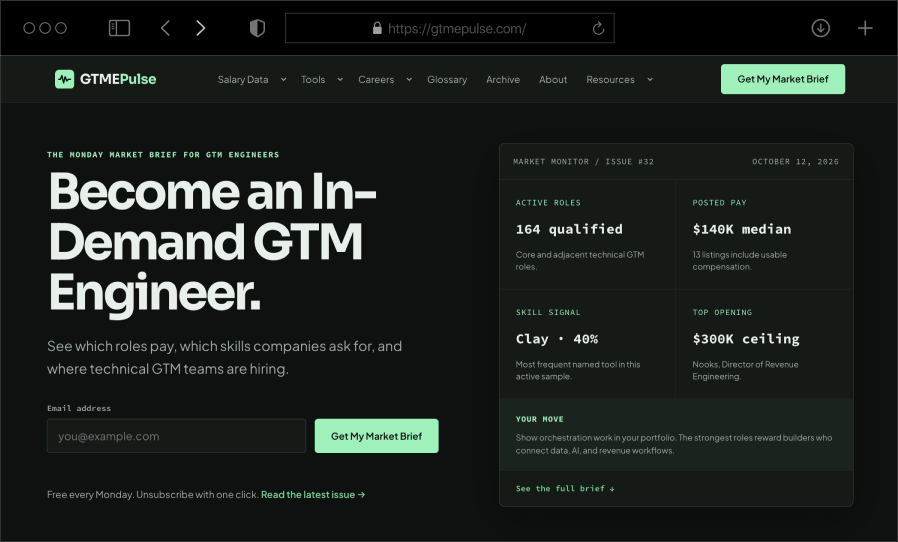
Task: Reload the page with the refresh icon
Action: 598,28
